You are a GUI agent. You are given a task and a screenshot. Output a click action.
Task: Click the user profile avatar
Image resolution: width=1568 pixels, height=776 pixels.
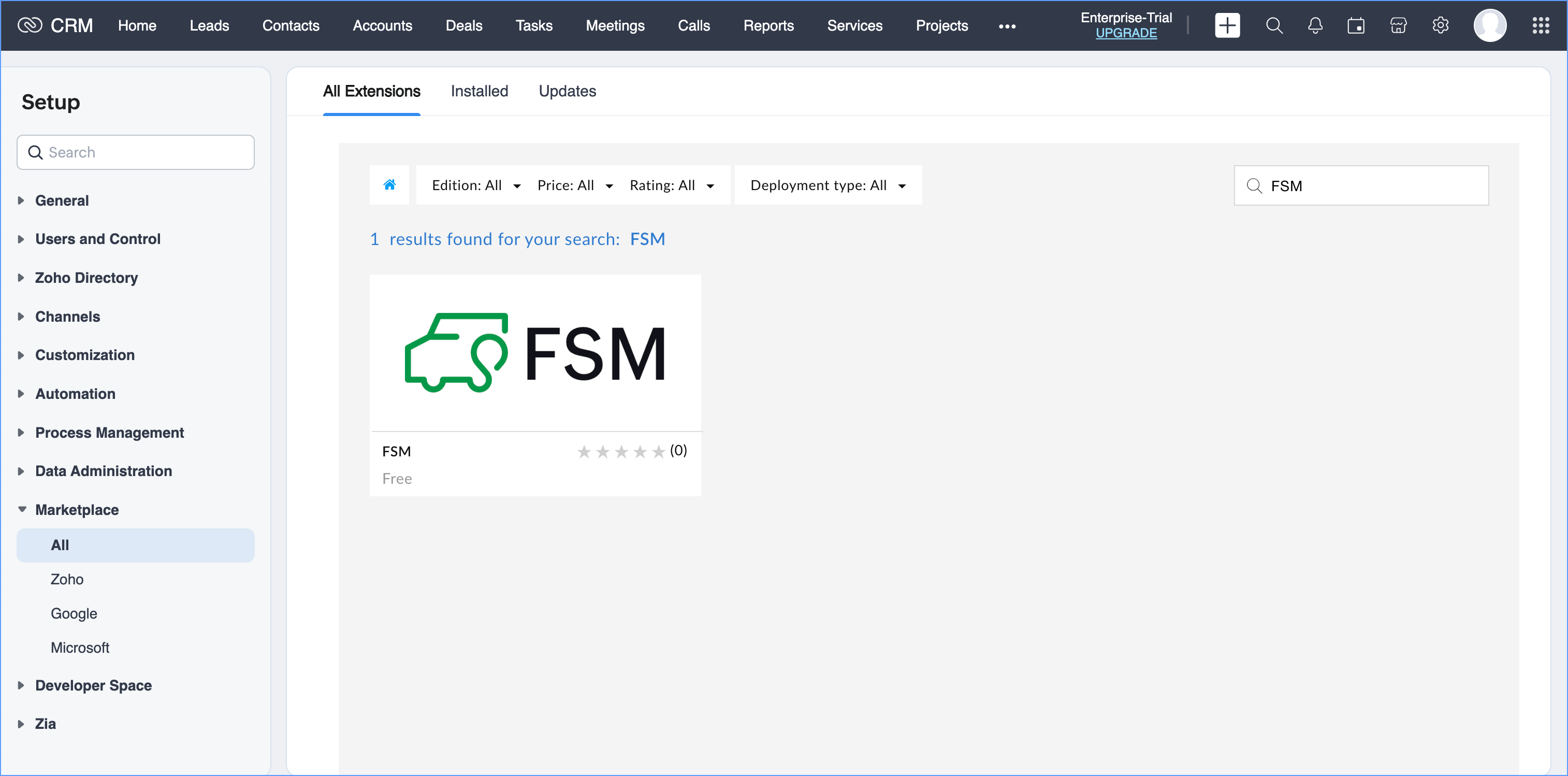coord(1489,25)
